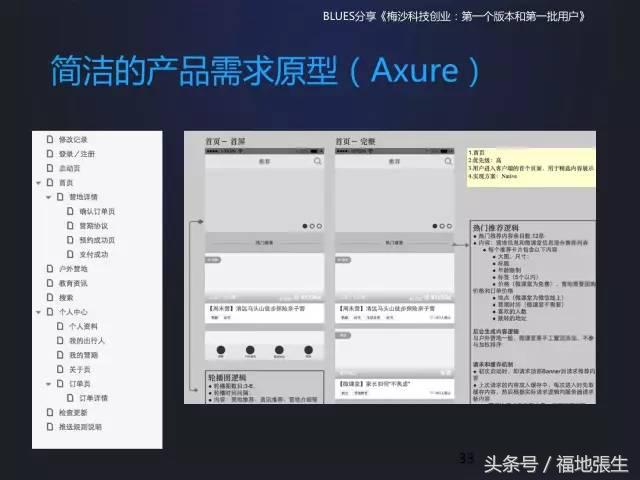640x480 pixels.
Task: Select second carousel dot in 首页-首屏
Action: point(312,226)
